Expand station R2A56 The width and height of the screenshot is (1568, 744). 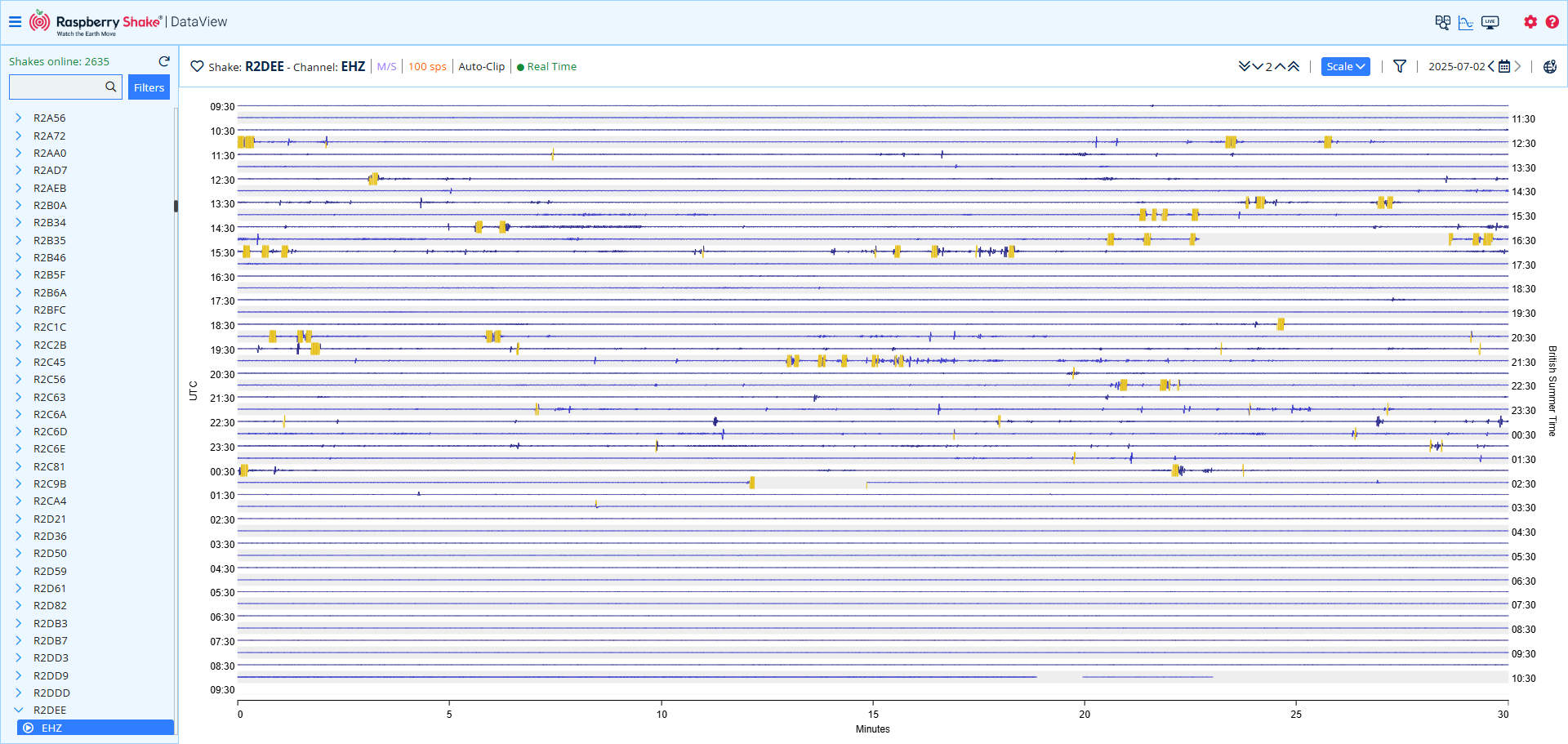[x=19, y=118]
